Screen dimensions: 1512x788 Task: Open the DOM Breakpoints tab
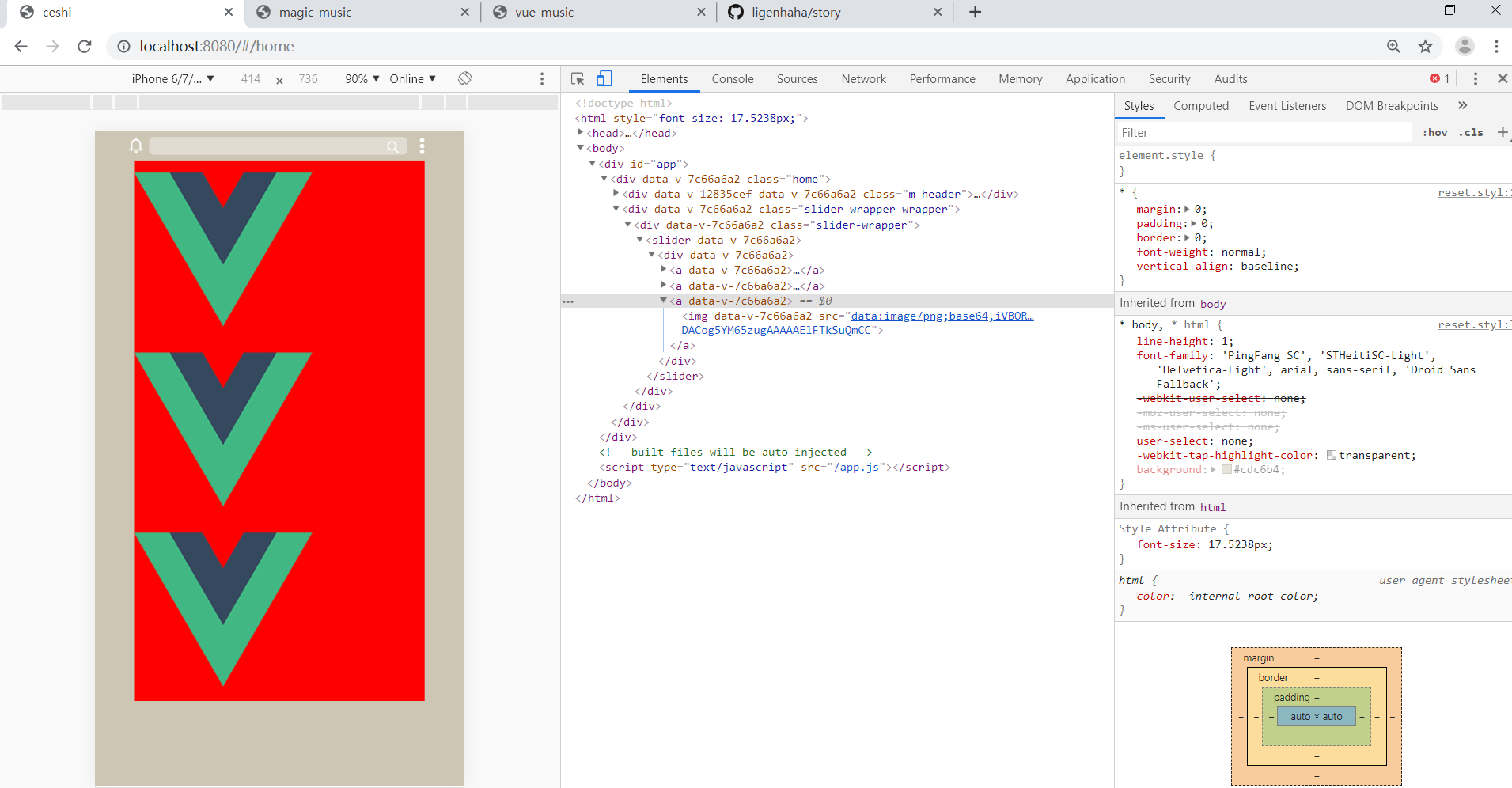click(x=1392, y=106)
